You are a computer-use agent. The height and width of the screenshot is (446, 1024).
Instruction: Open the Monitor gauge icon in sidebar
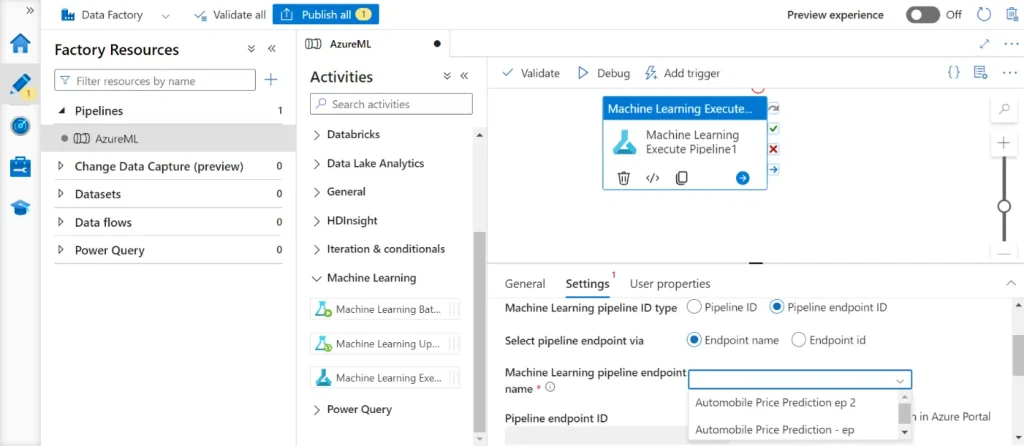click(x=20, y=125)
